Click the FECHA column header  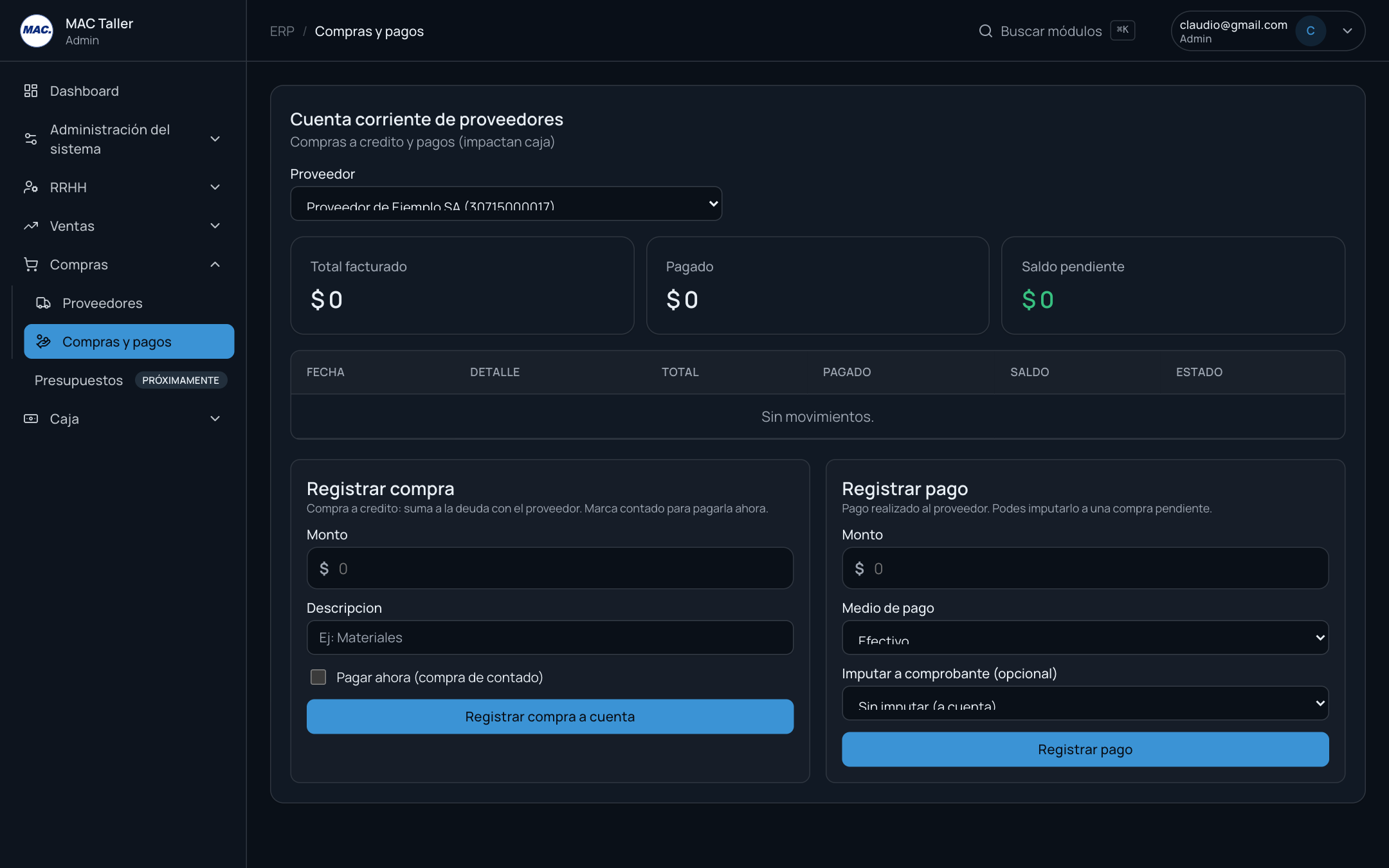click(325, 372)
